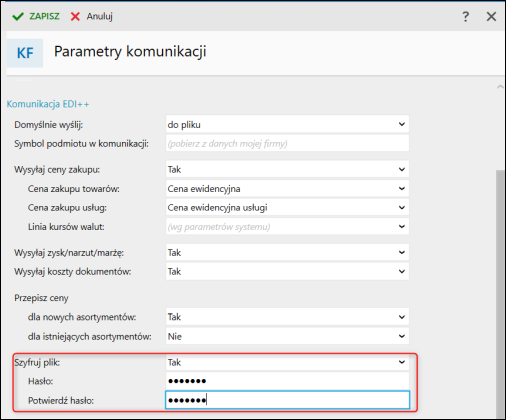Screen dimensions: 506x420
Task: Open the Domyślnie wyślij dropdown
Action: point(287,124)
